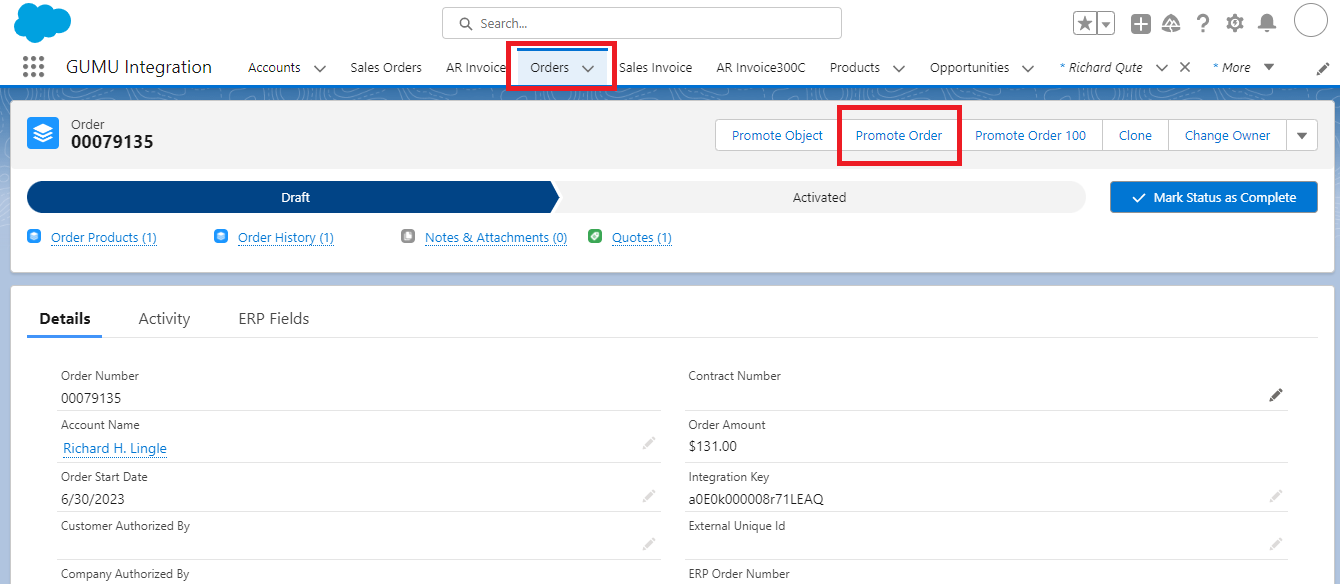Click the Quotes green tag icon
1340x584 pixels.
[595, 237]
